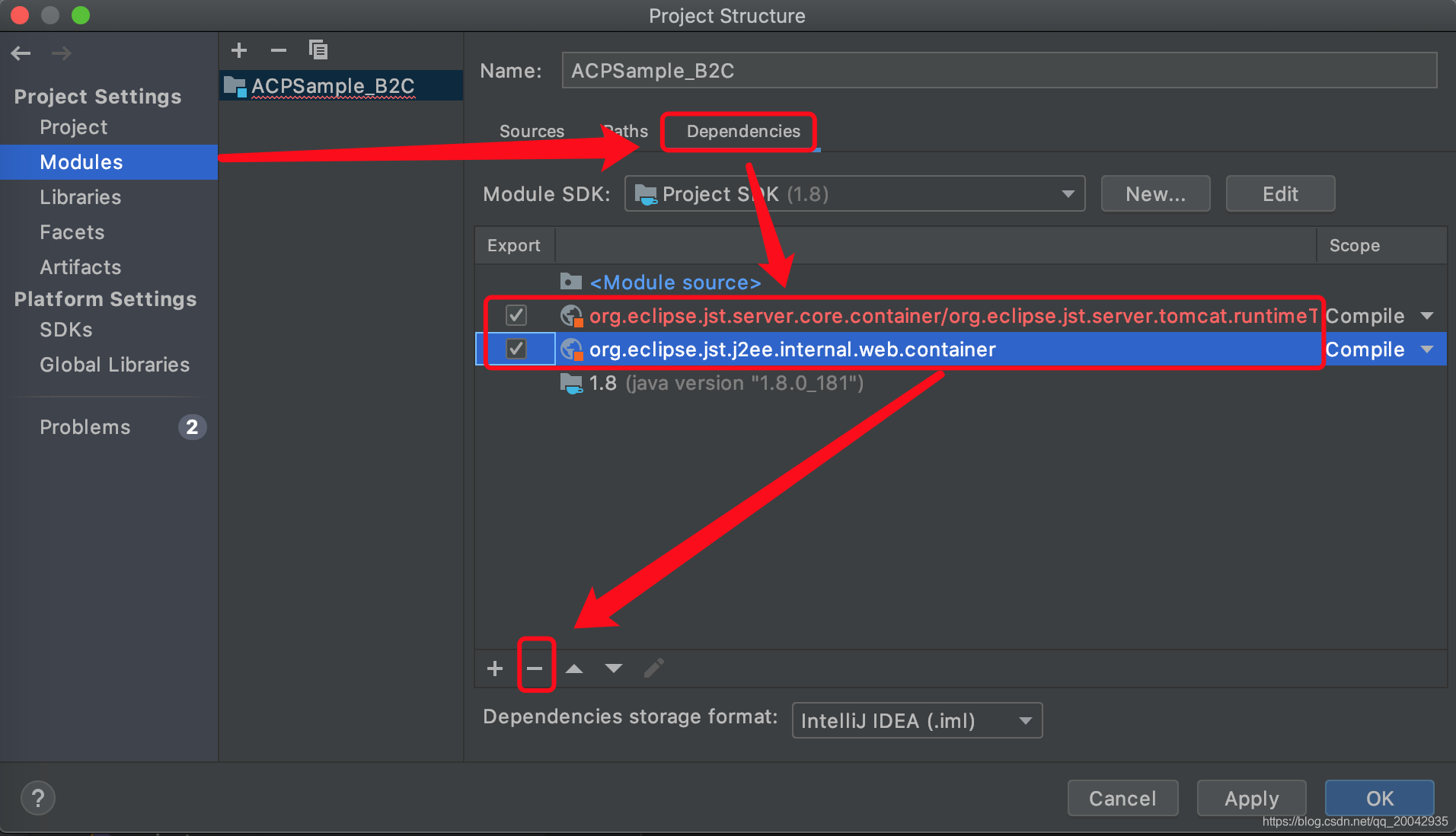Add a dependency with the plus icon

pos(495,668)
